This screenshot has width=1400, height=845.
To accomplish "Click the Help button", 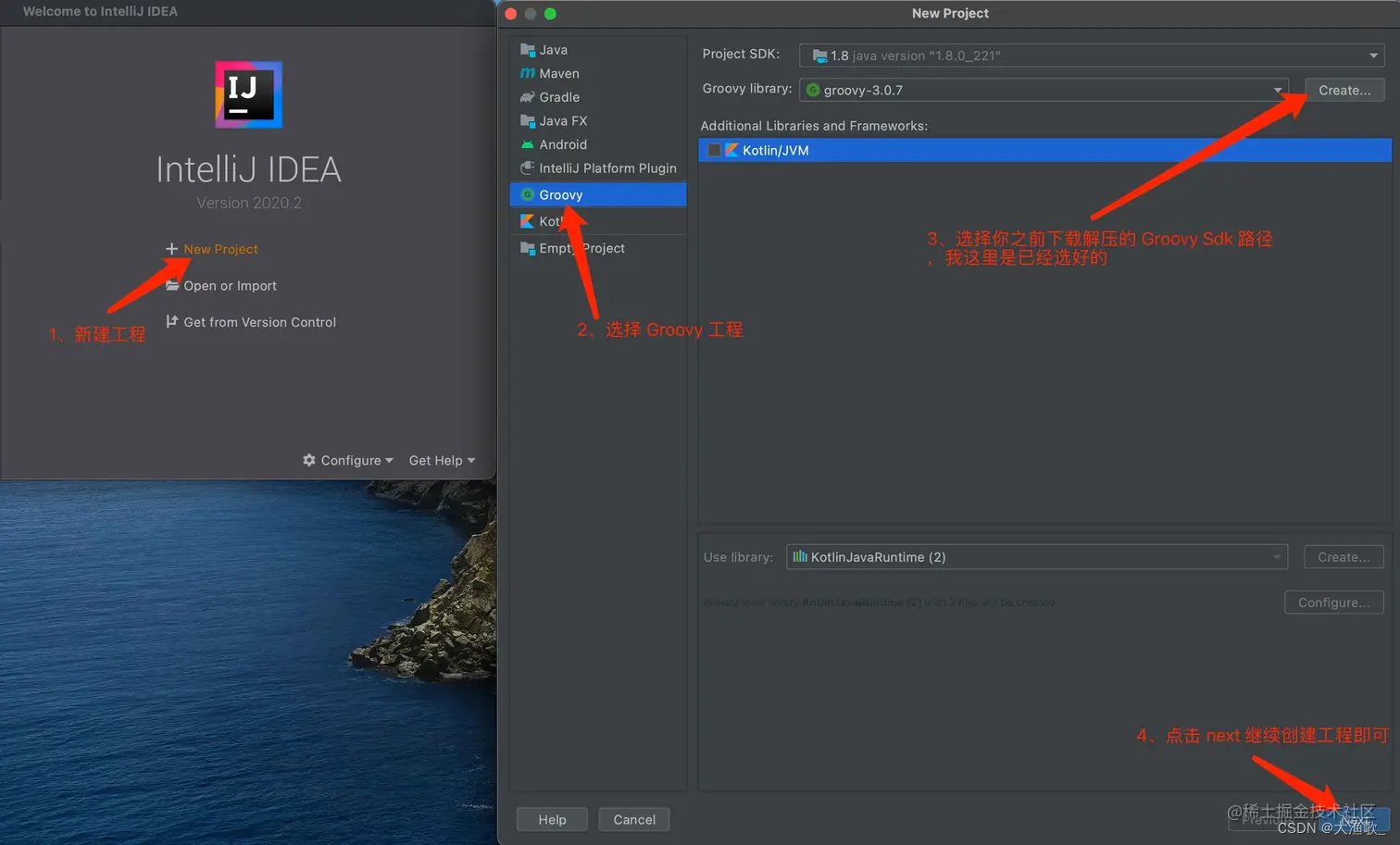I will [552, 819].
